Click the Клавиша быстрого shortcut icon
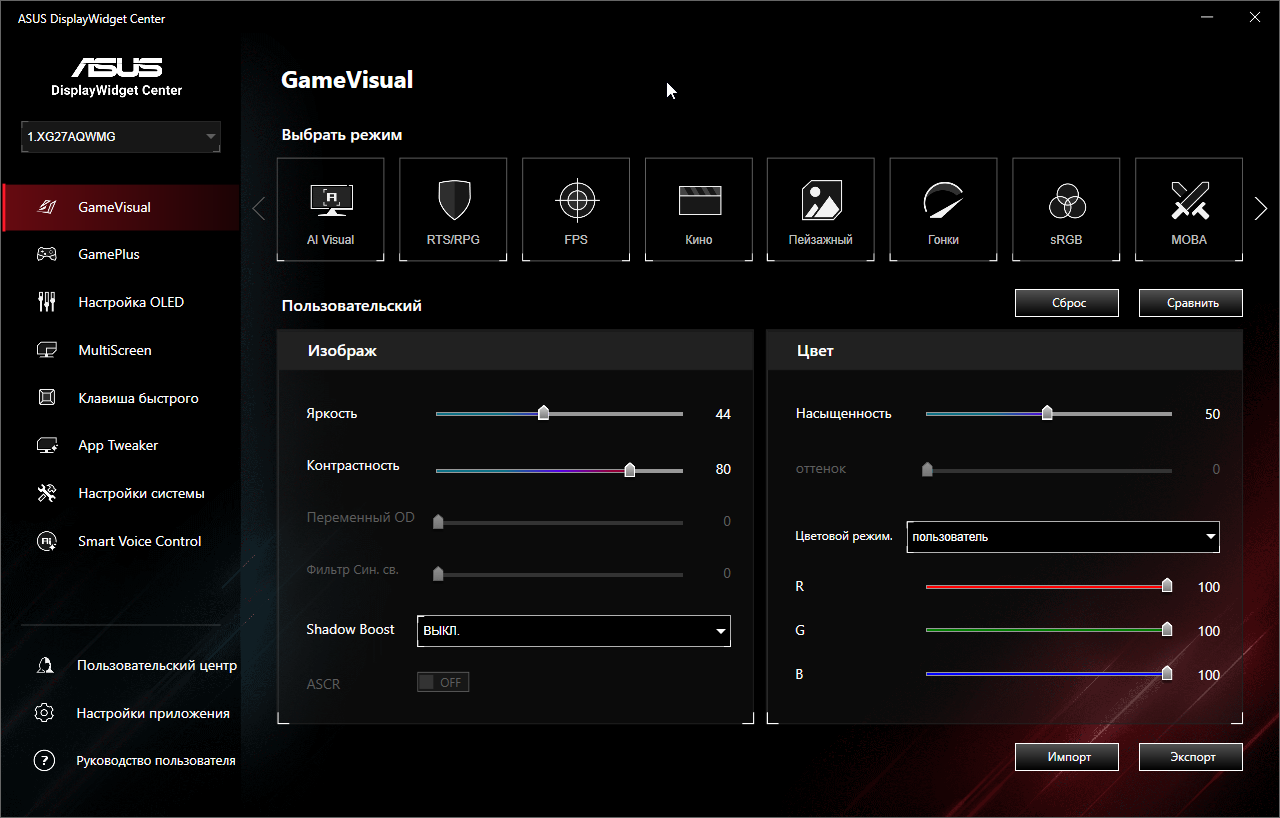 (x=47, y=398)
